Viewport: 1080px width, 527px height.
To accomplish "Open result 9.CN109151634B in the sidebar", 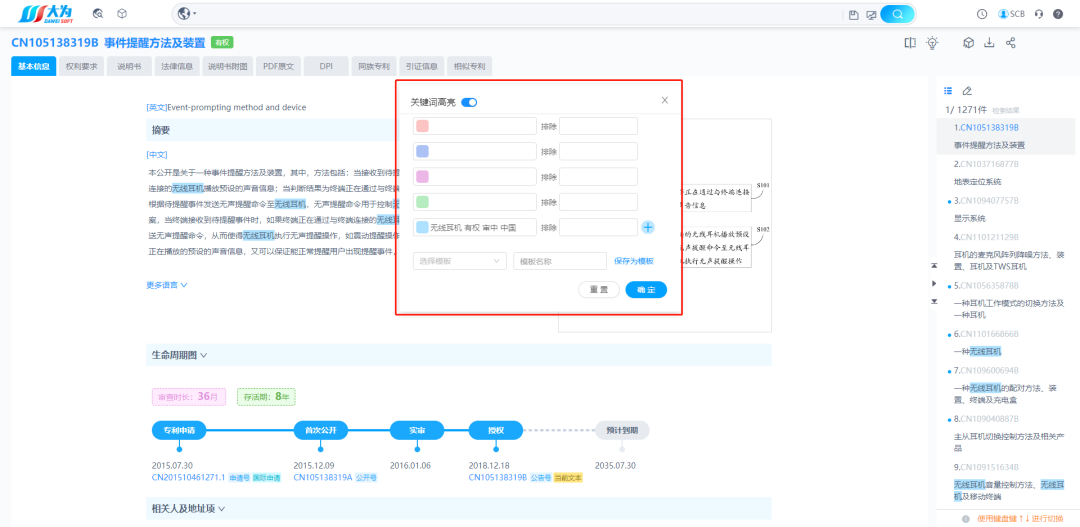I will click(x=986, y=467).
